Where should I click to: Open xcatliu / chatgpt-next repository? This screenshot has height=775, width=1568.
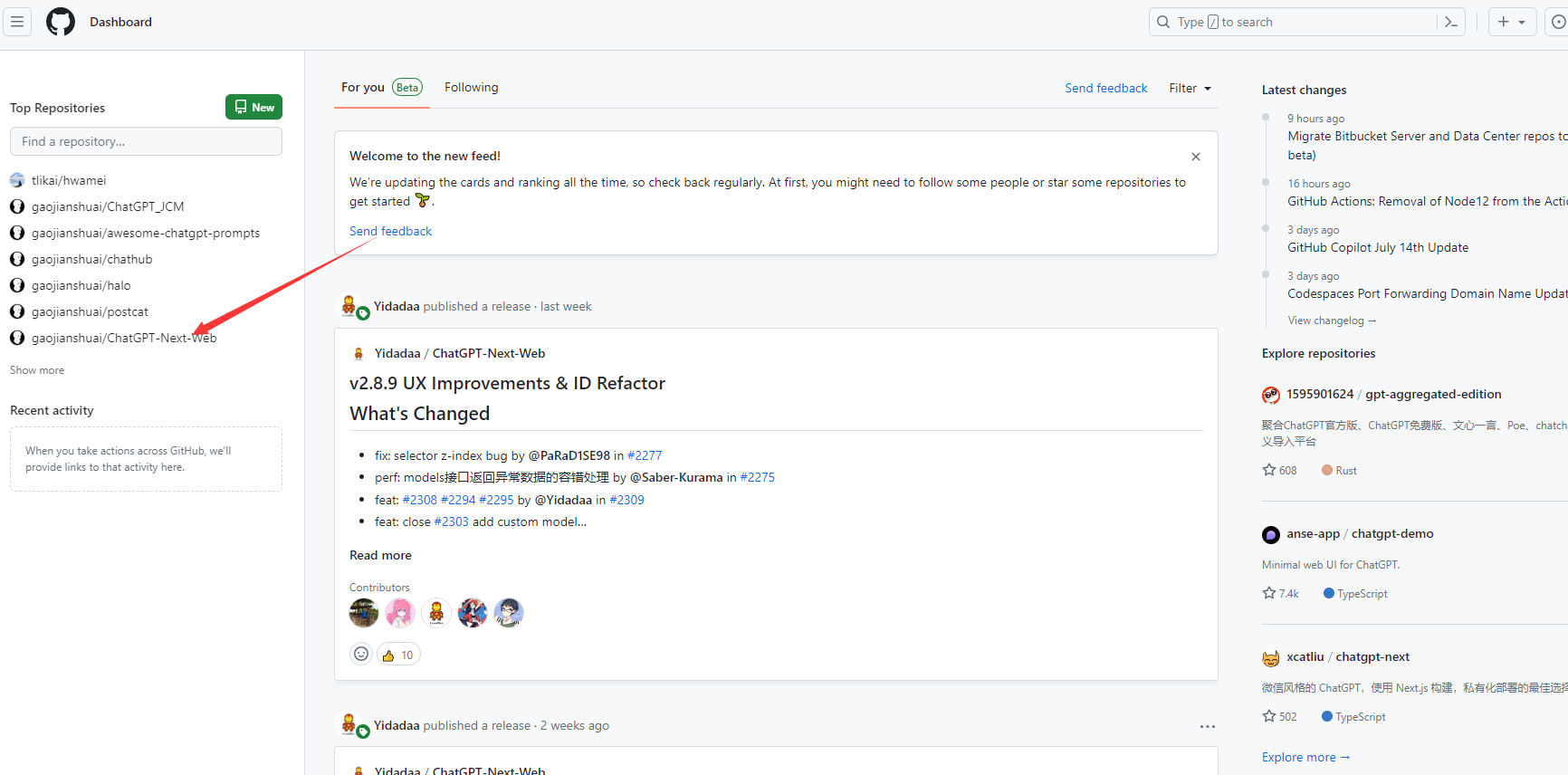click(x=1348, y=656)
